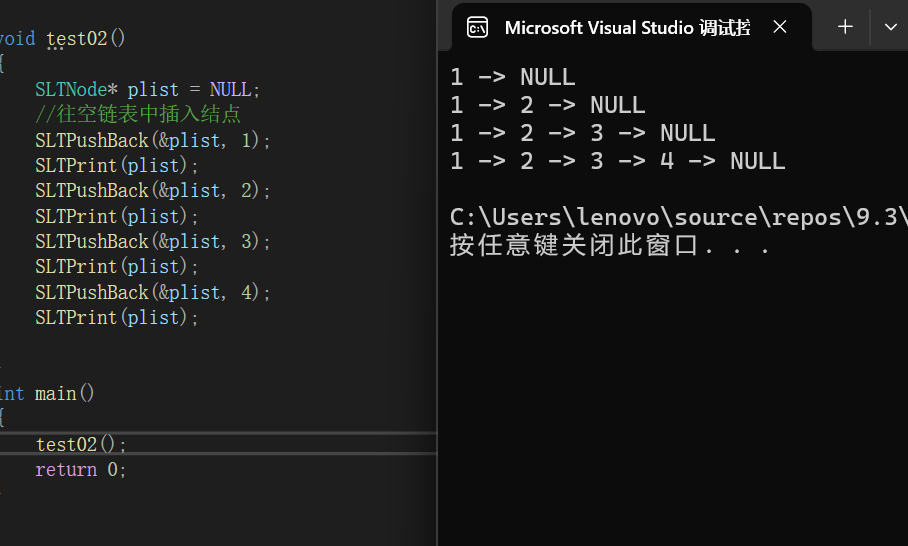Image resolution: width=908 pixels, height=546 pixels.
Task: Click code line 'SLTPushBack(&plist, 1);'
Action: click(x=153, y=141)
